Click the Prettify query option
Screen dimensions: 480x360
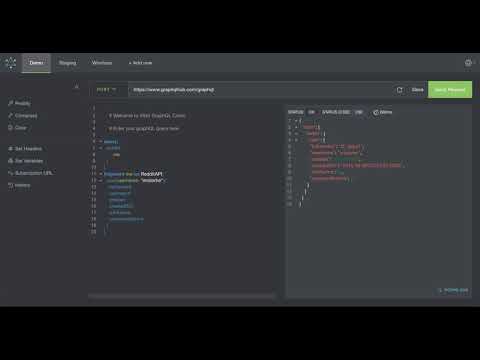pos(19,103)
